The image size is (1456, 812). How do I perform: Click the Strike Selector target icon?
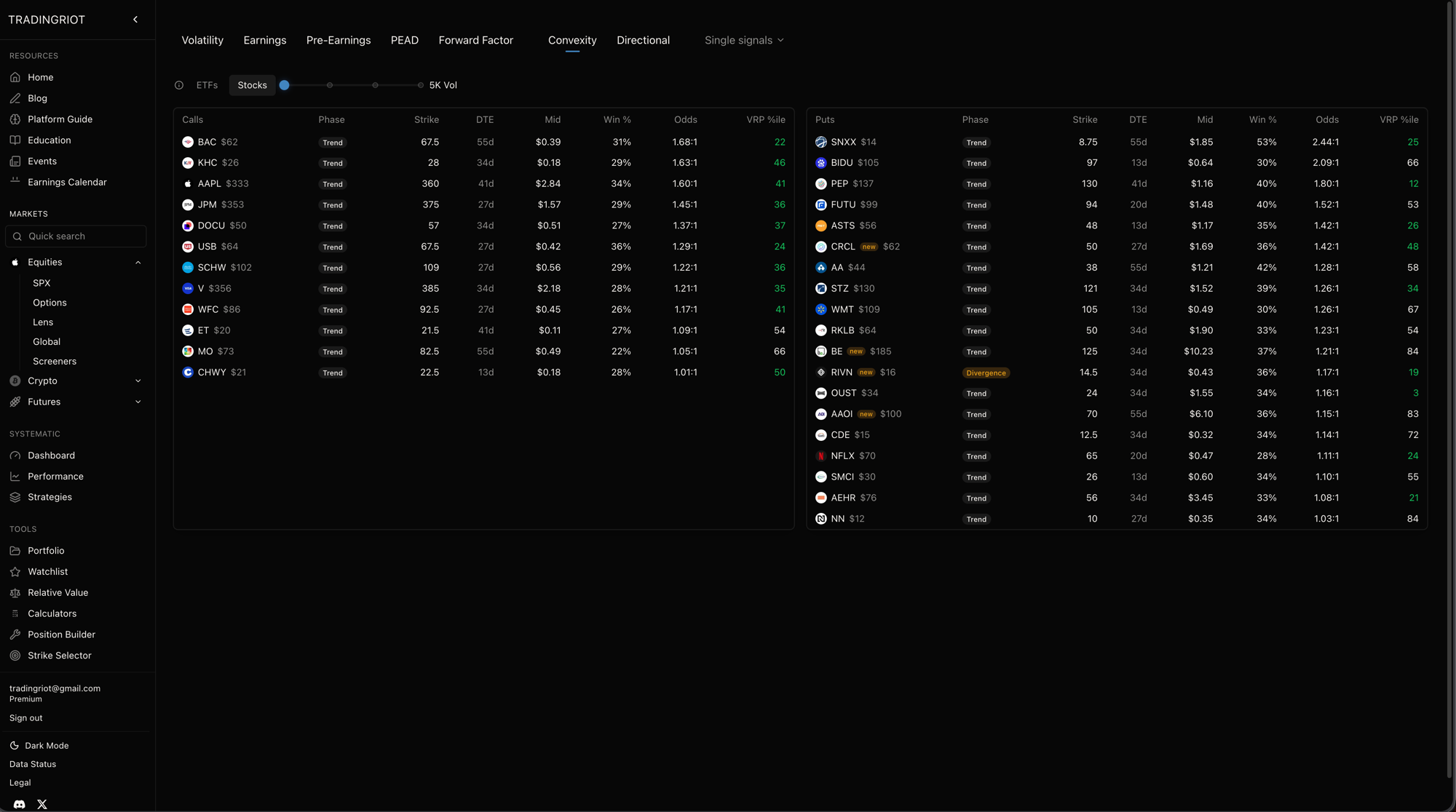click(15, 656)
